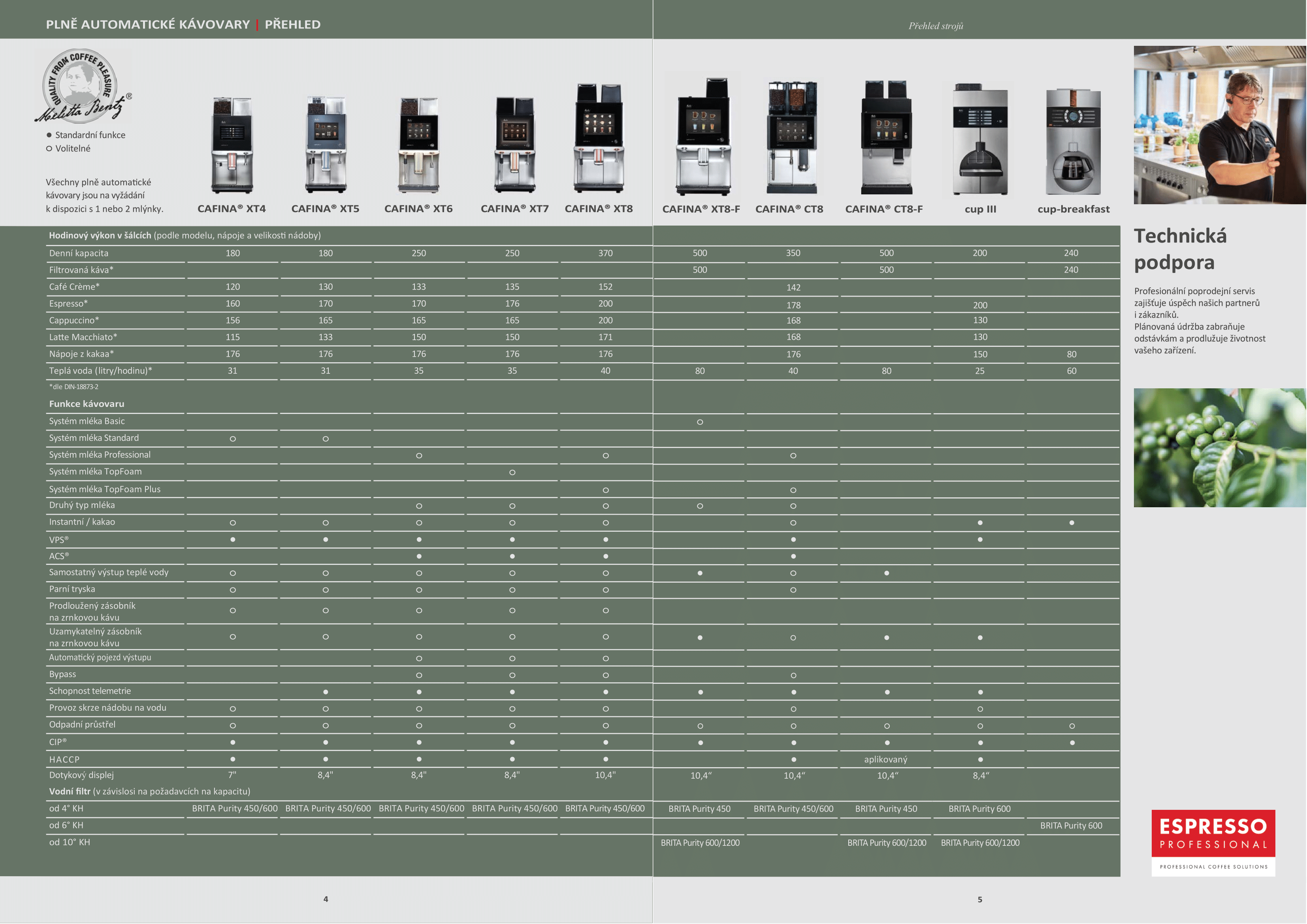
Task: Click Odpadní průstřel circle under cup-breakfast
Action: [x=1072, y=726]
